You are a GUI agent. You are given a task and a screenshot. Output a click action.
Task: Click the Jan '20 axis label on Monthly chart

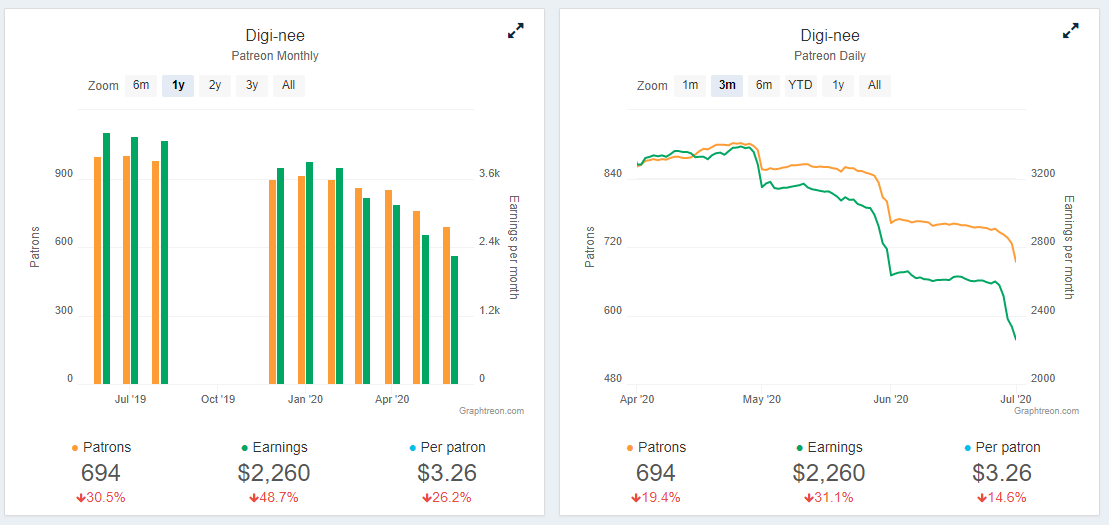point(306,400)
